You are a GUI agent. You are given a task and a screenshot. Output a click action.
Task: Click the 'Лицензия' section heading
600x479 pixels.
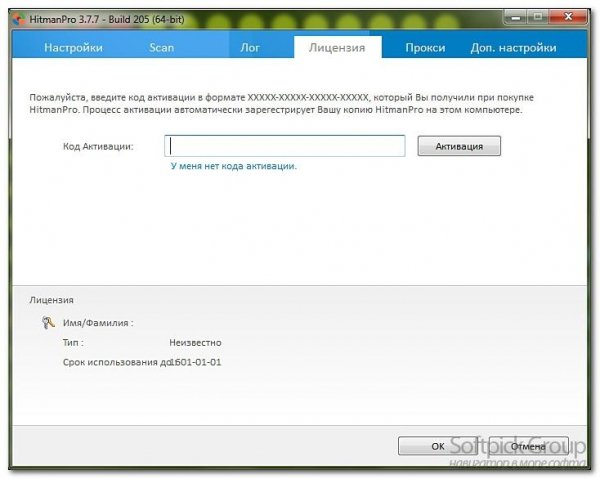(51, 300)
